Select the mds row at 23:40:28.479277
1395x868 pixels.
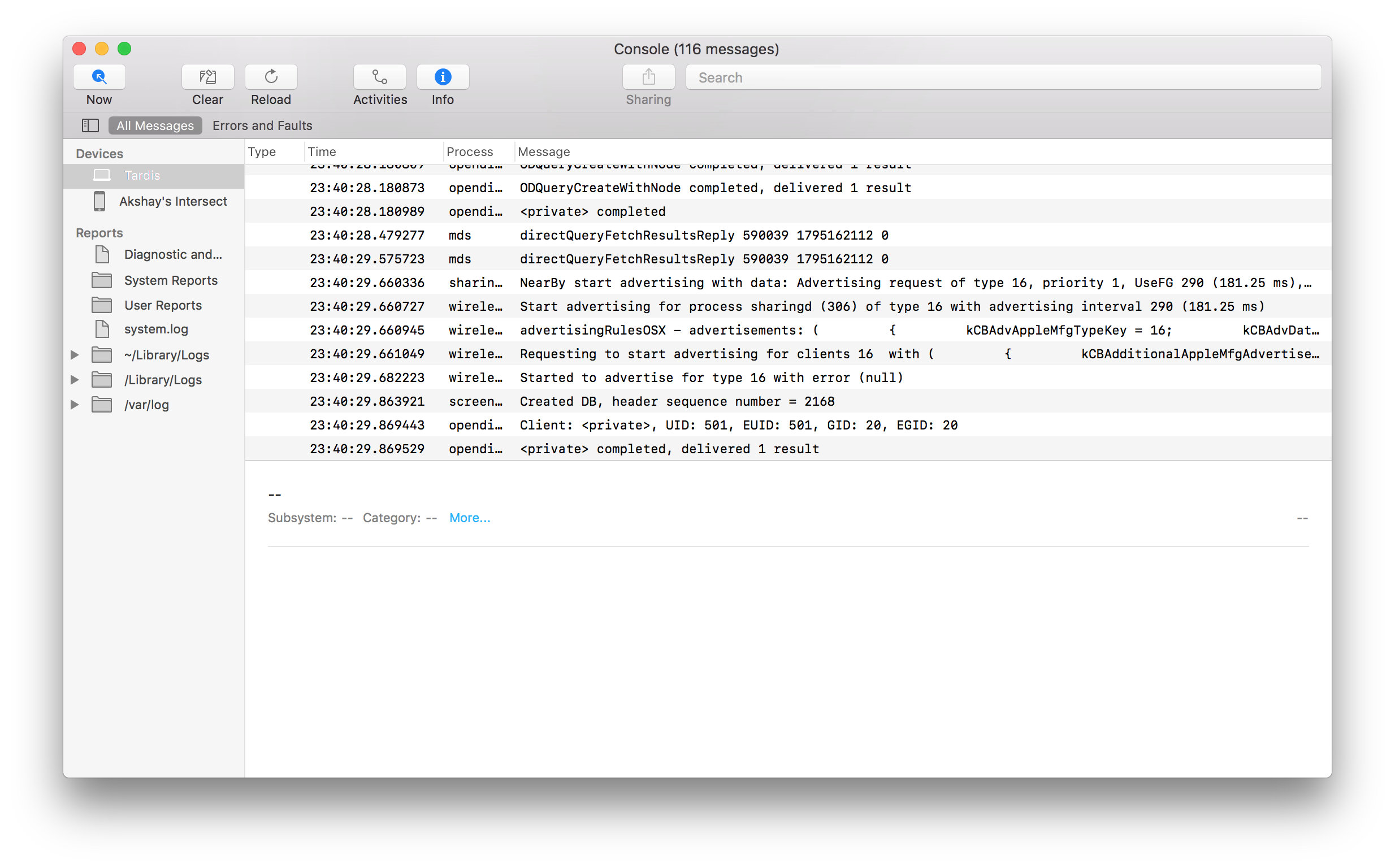[787, 236]
